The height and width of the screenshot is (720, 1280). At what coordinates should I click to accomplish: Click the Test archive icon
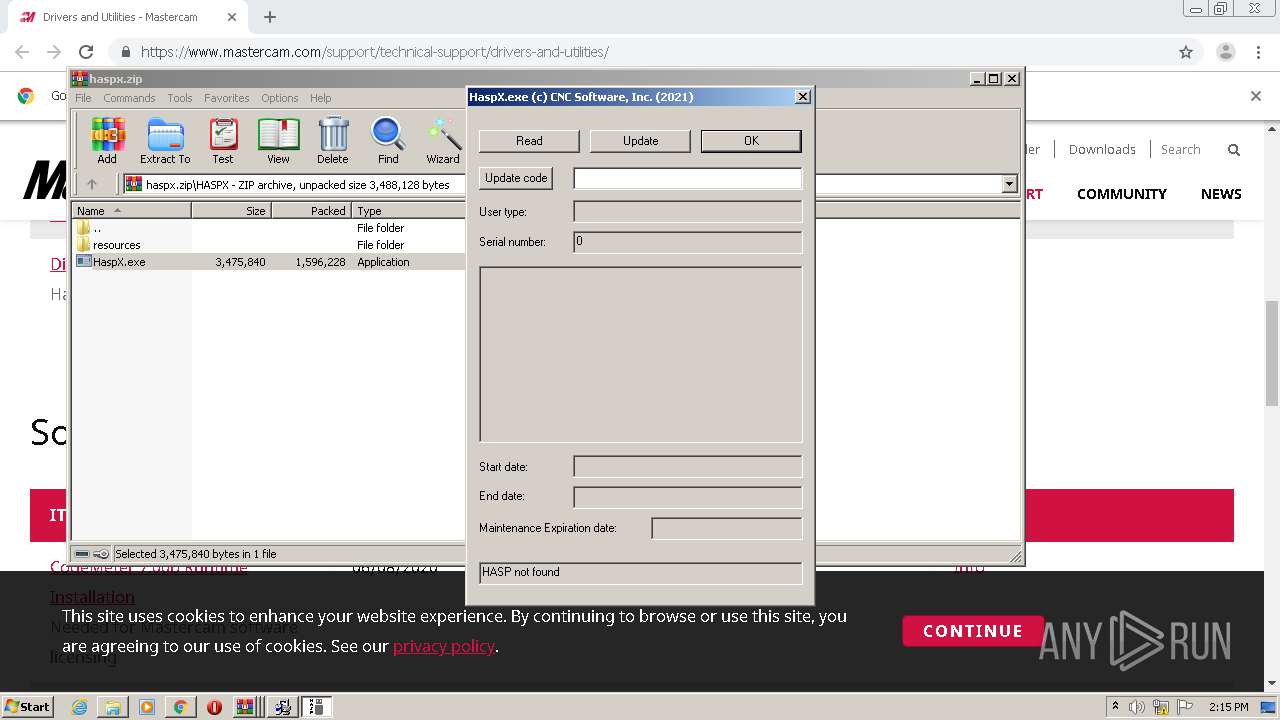(x=223, y=141)
